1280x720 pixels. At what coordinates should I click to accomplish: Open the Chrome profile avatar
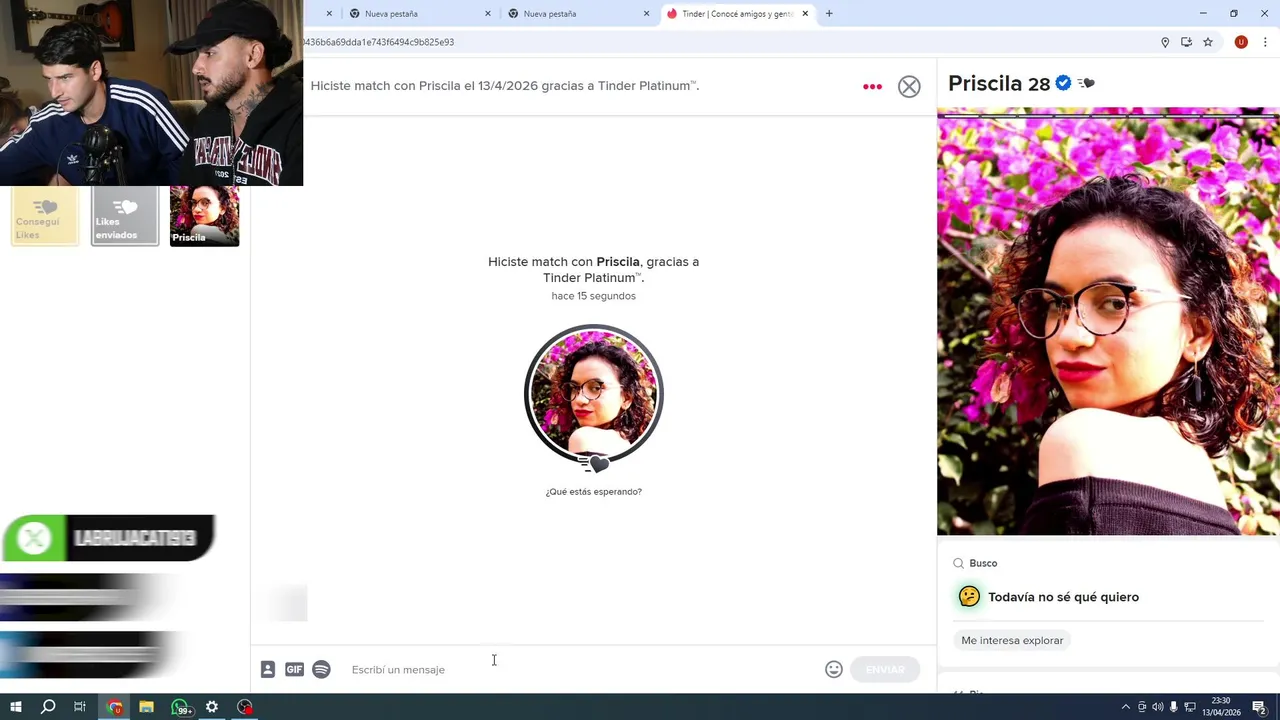[1241, 42]
